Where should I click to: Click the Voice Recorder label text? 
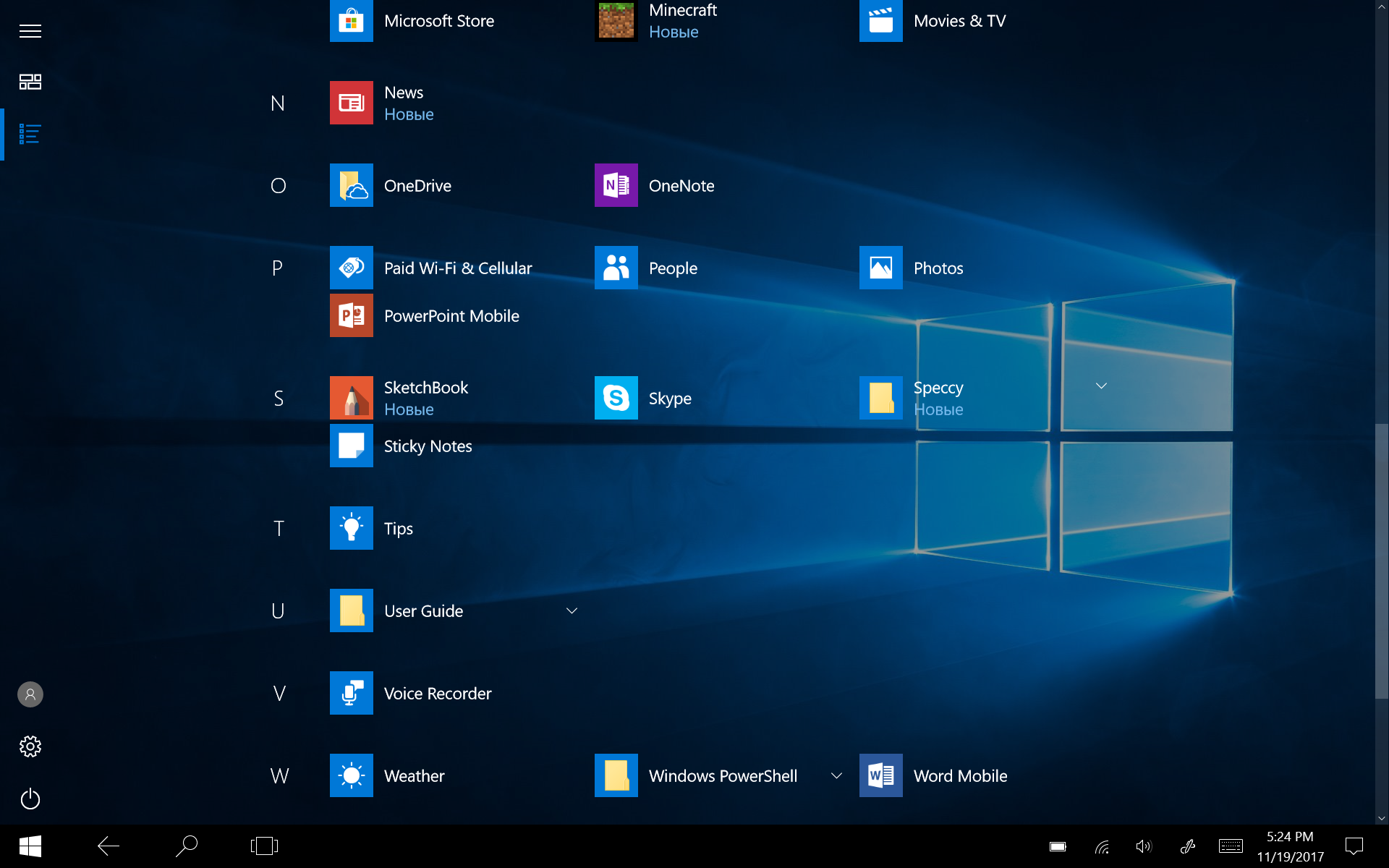point(438,694)
